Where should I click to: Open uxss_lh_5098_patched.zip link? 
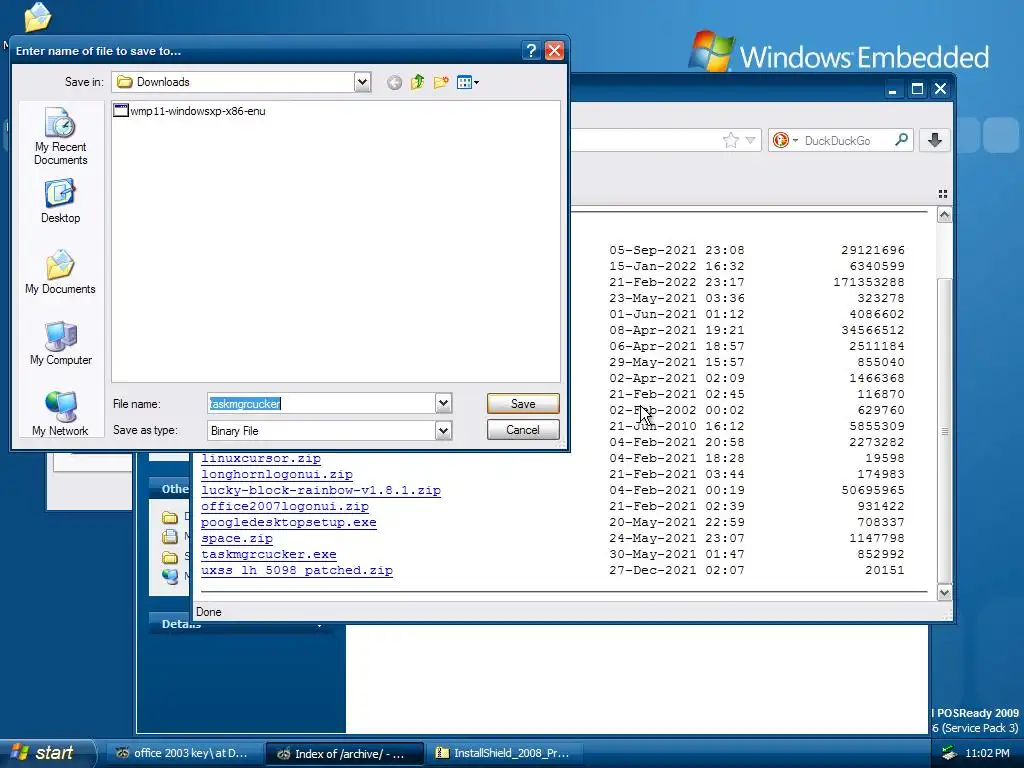[297, 571]
